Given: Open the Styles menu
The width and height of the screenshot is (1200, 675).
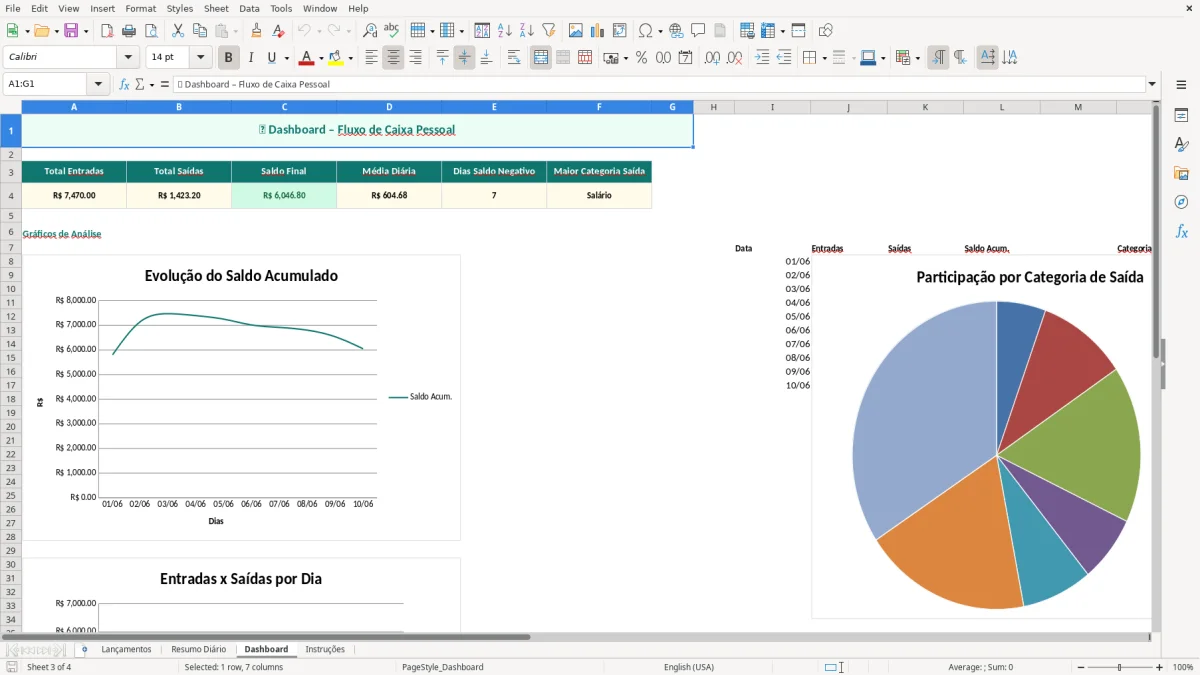Looking at the screenshot, I should pyautogui.click(x=180, y=8).
